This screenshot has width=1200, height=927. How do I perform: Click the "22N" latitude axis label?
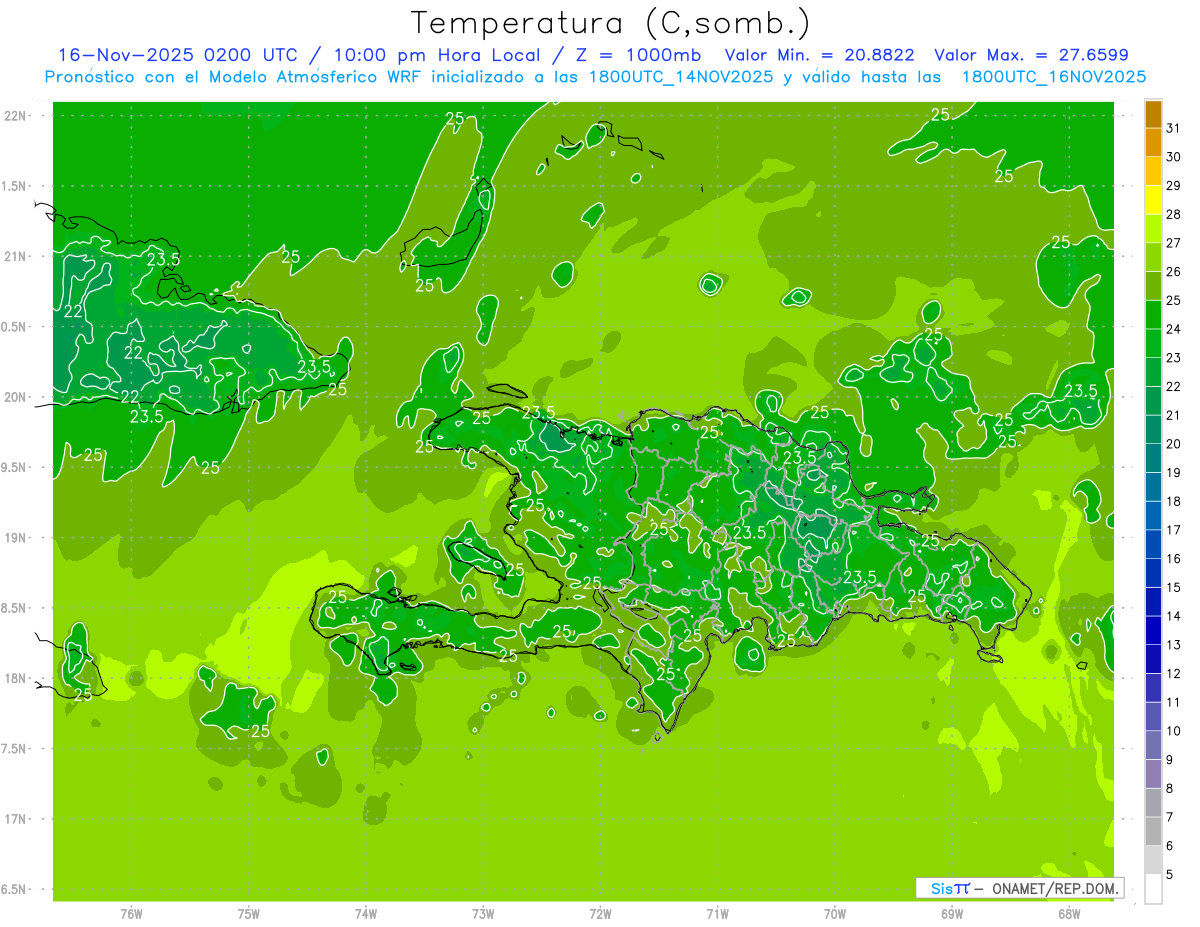coord(15,115)
